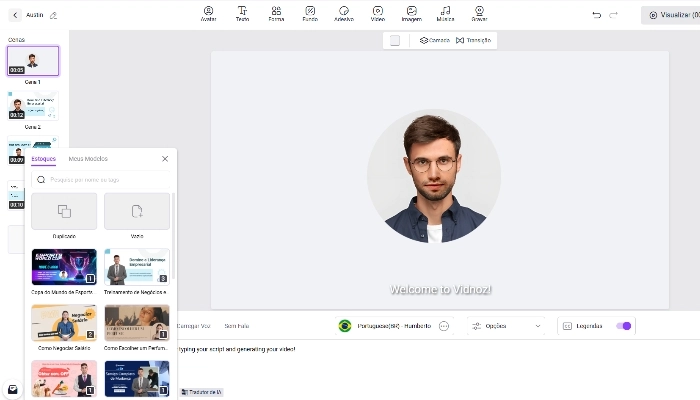700x400 pixels.
Task: Select the Texto tool
Action: point(242,14)
